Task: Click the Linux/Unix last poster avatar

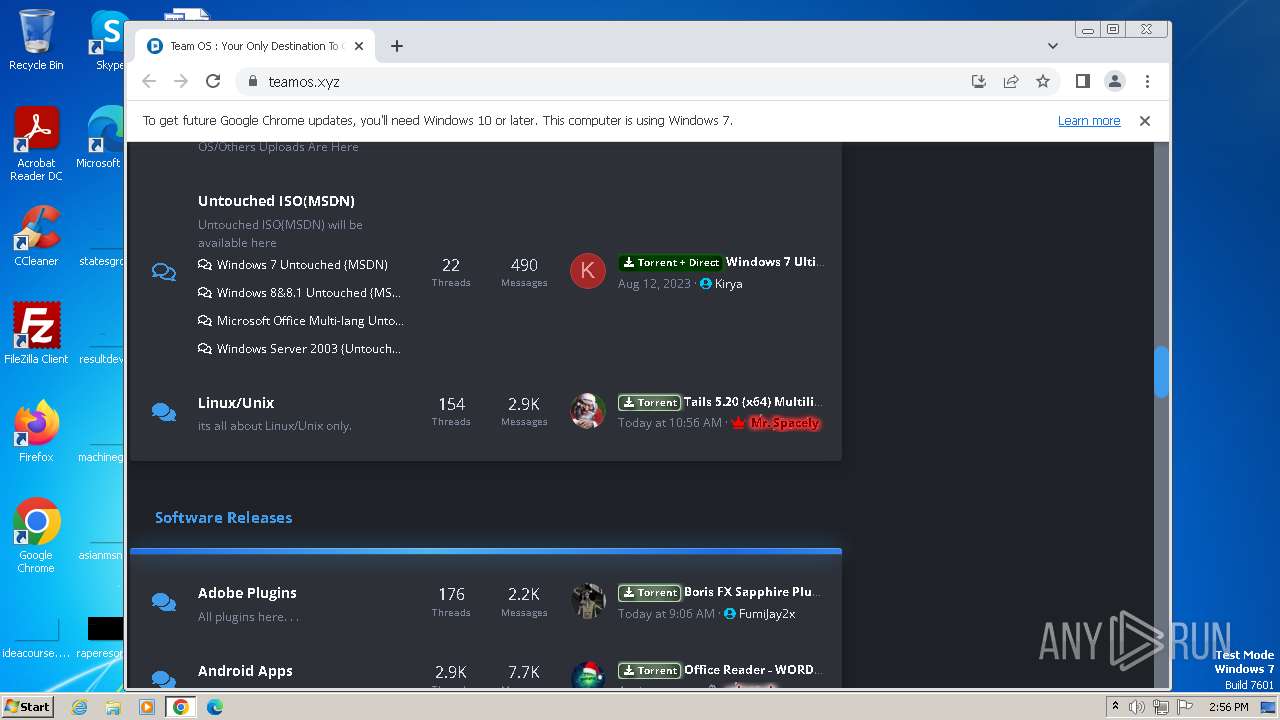Action: click(588, 411)
